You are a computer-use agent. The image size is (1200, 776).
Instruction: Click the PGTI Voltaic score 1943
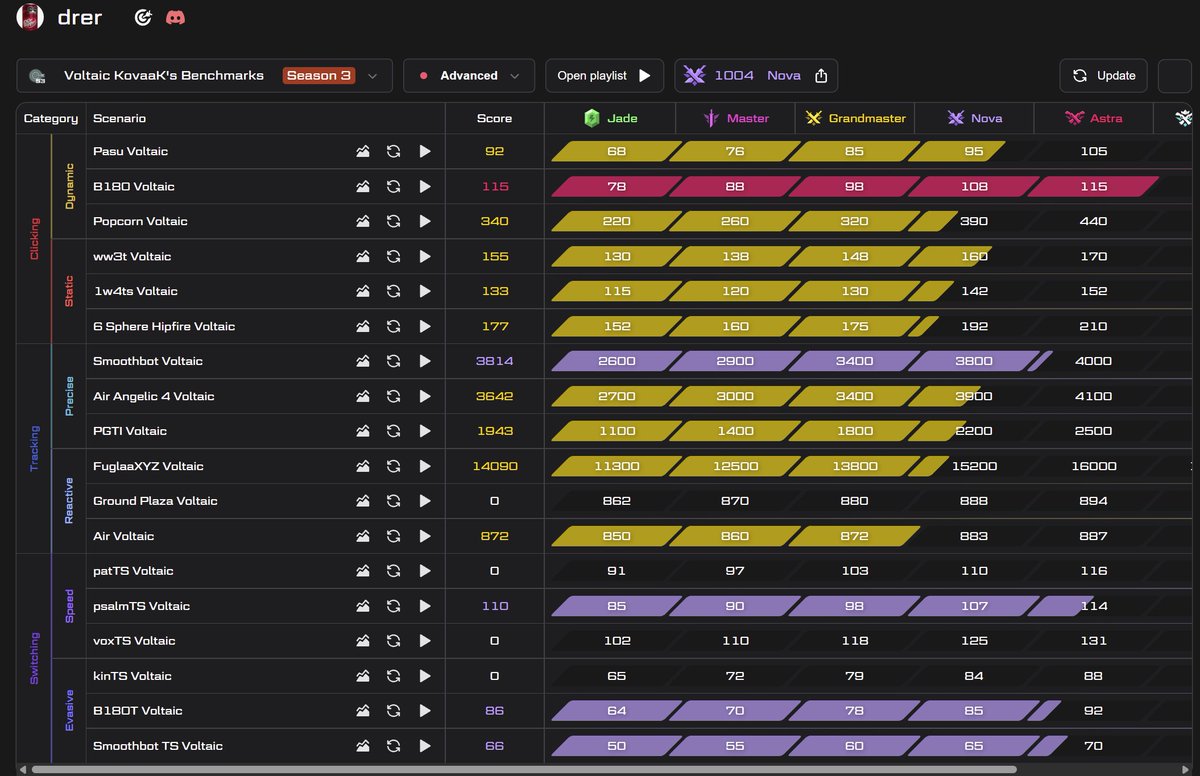[494, 431]
